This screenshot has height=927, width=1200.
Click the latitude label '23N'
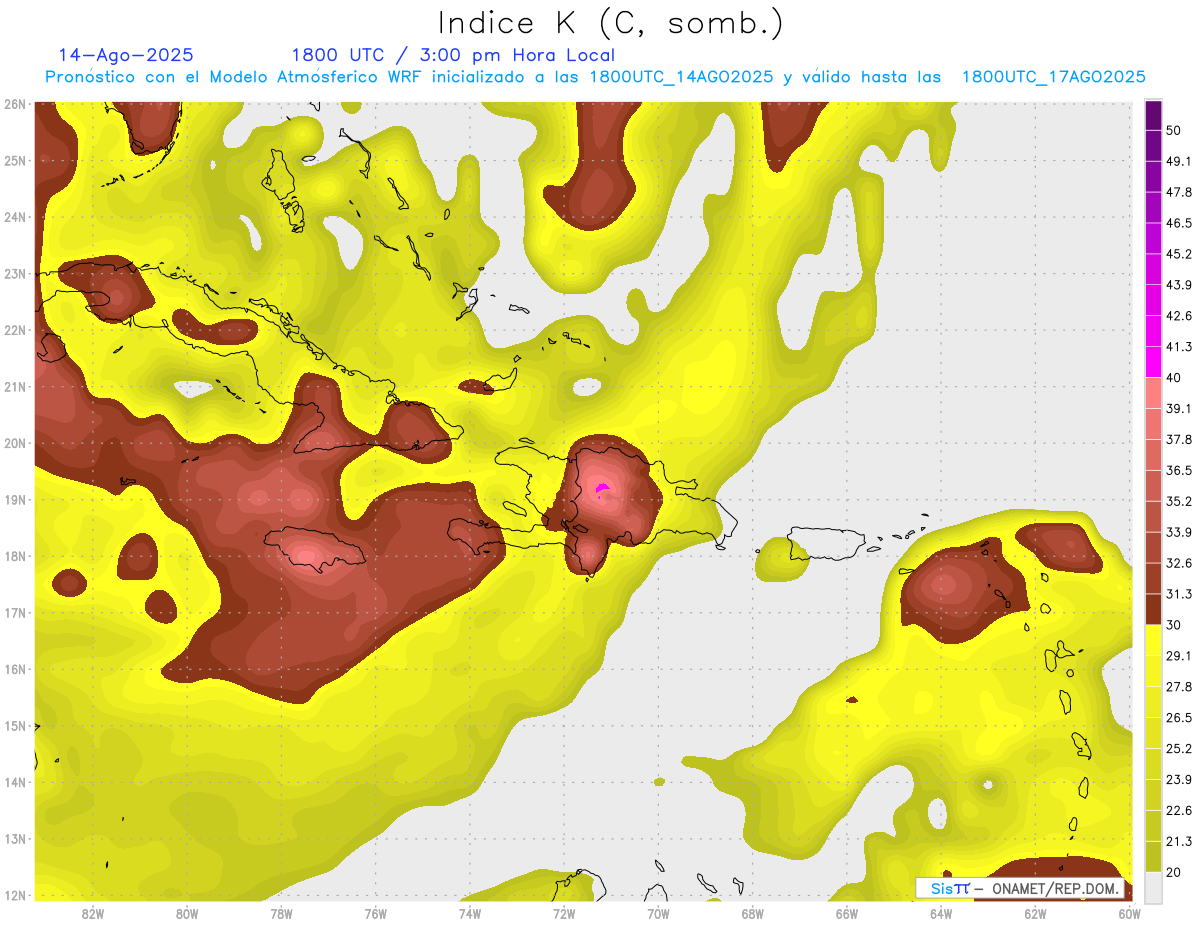click(x=15, y=274)
